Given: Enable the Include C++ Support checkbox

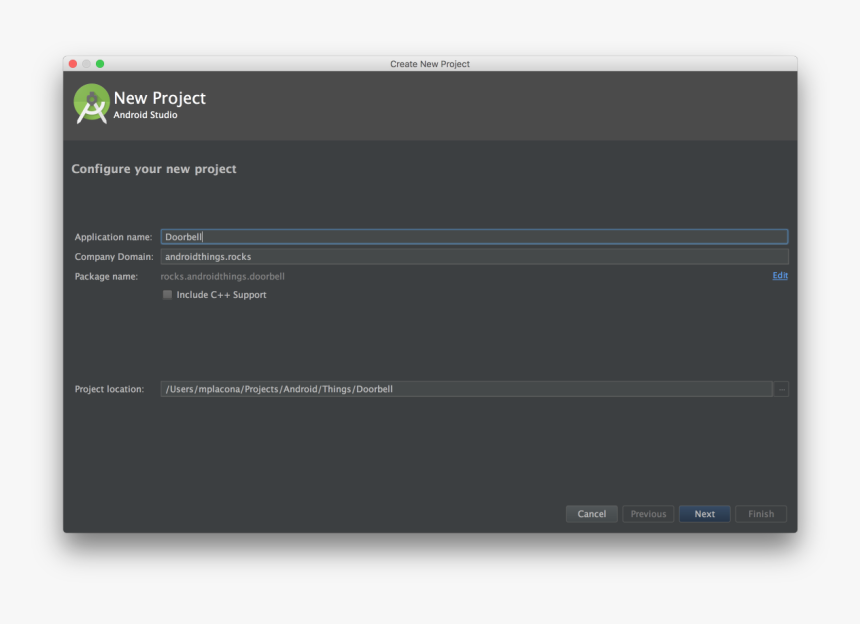Looking at the screenshot, I should coord(167,294).
